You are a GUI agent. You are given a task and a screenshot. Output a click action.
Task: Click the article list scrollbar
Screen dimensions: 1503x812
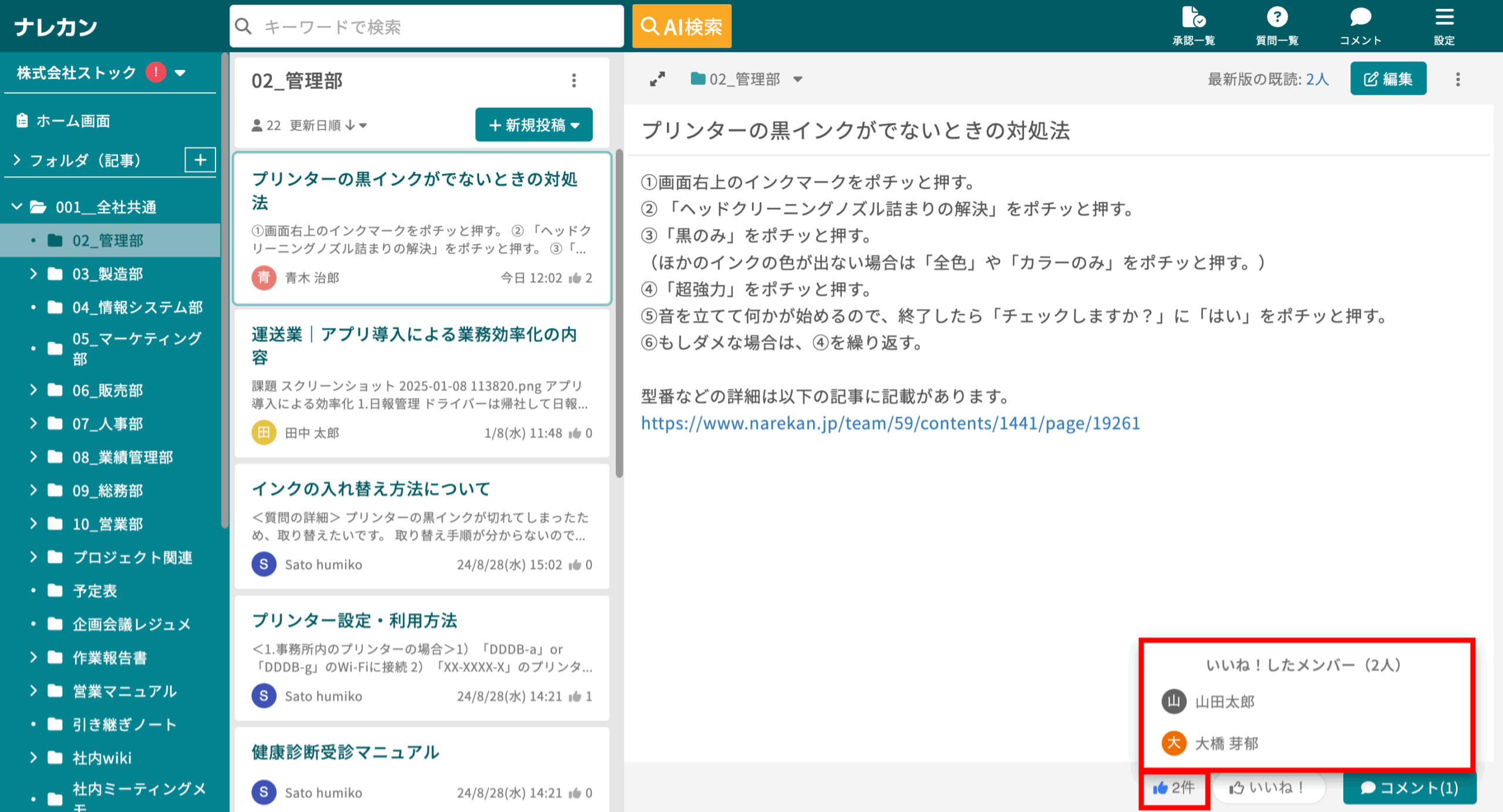619,314
